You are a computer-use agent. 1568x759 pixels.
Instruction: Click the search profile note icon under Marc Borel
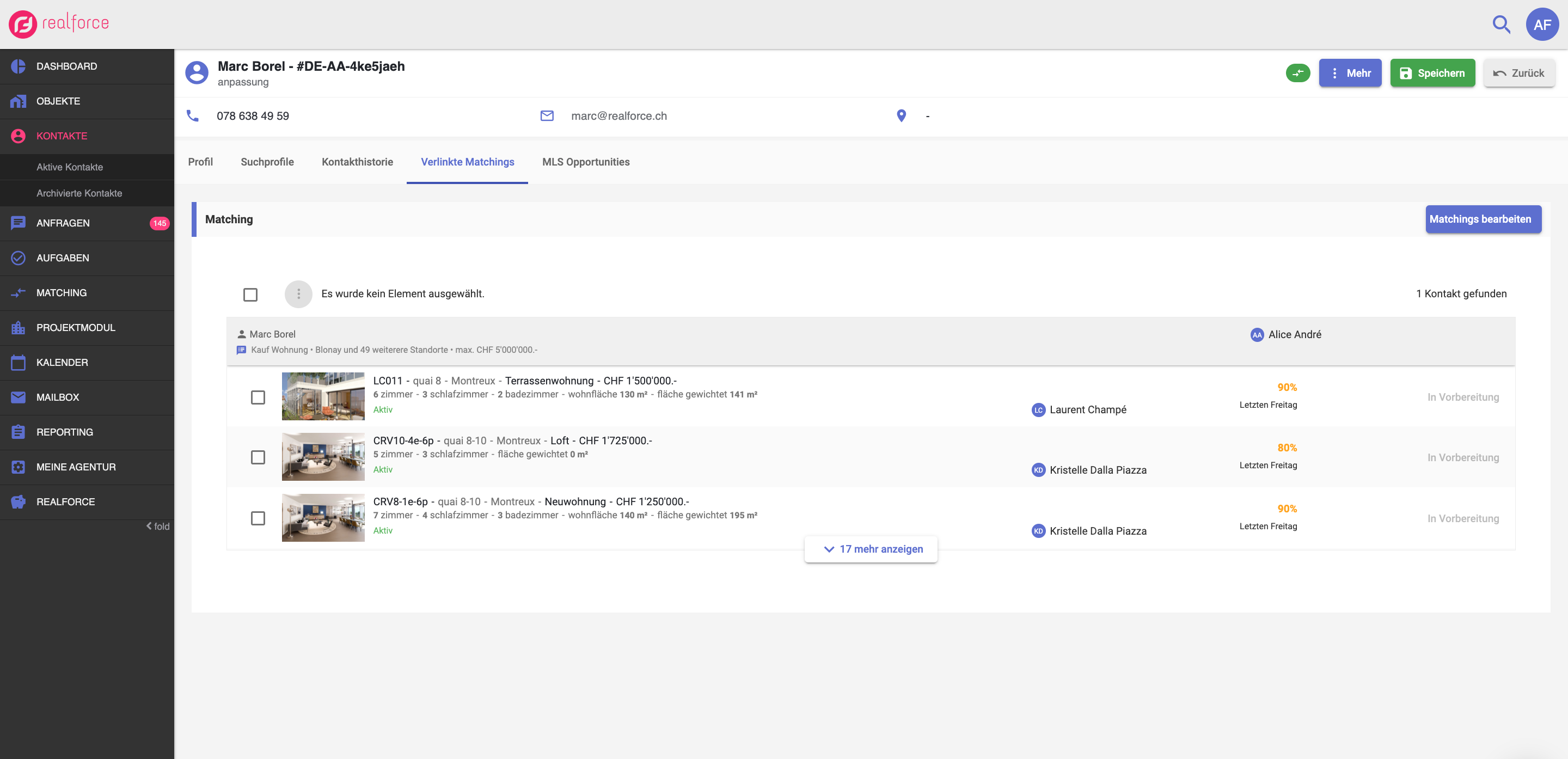click(241, 350)
